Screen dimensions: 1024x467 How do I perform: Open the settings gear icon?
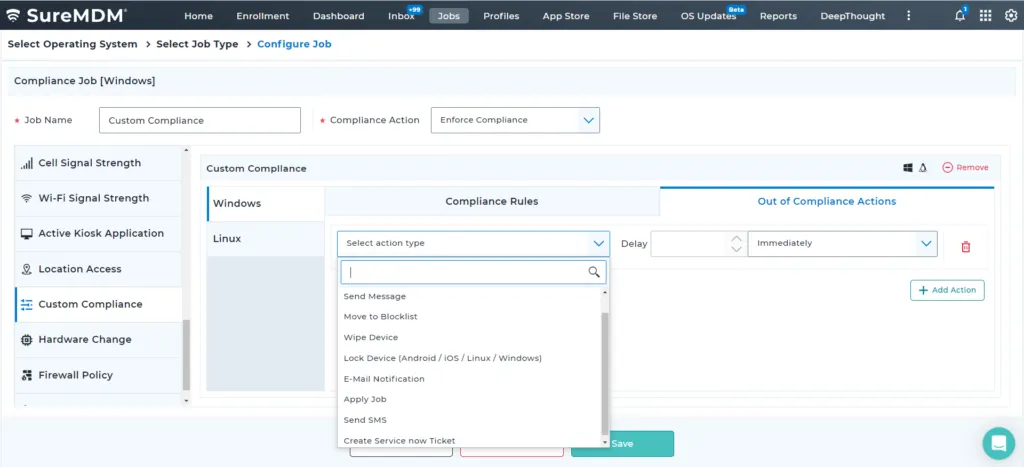1010,16
